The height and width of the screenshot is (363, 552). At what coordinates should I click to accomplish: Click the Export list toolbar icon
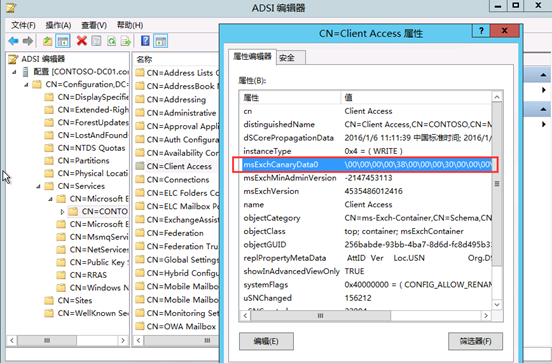(126, 41)
